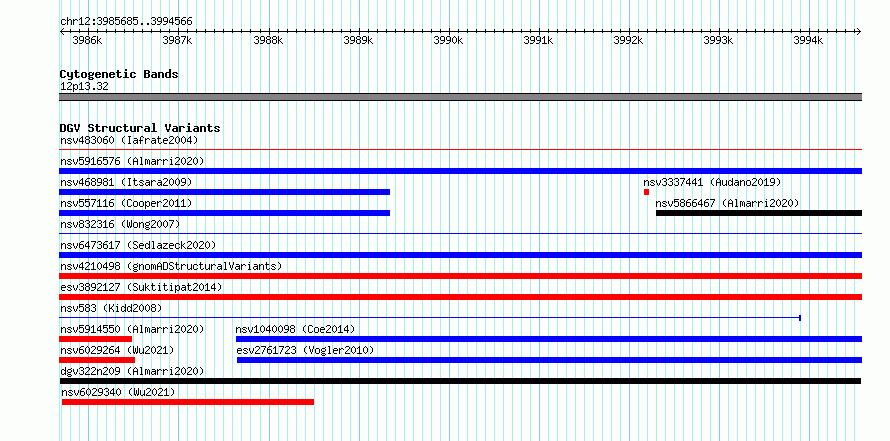
Task: Click the nsv832316 (Wong2007) label
Action: [120, 224]
